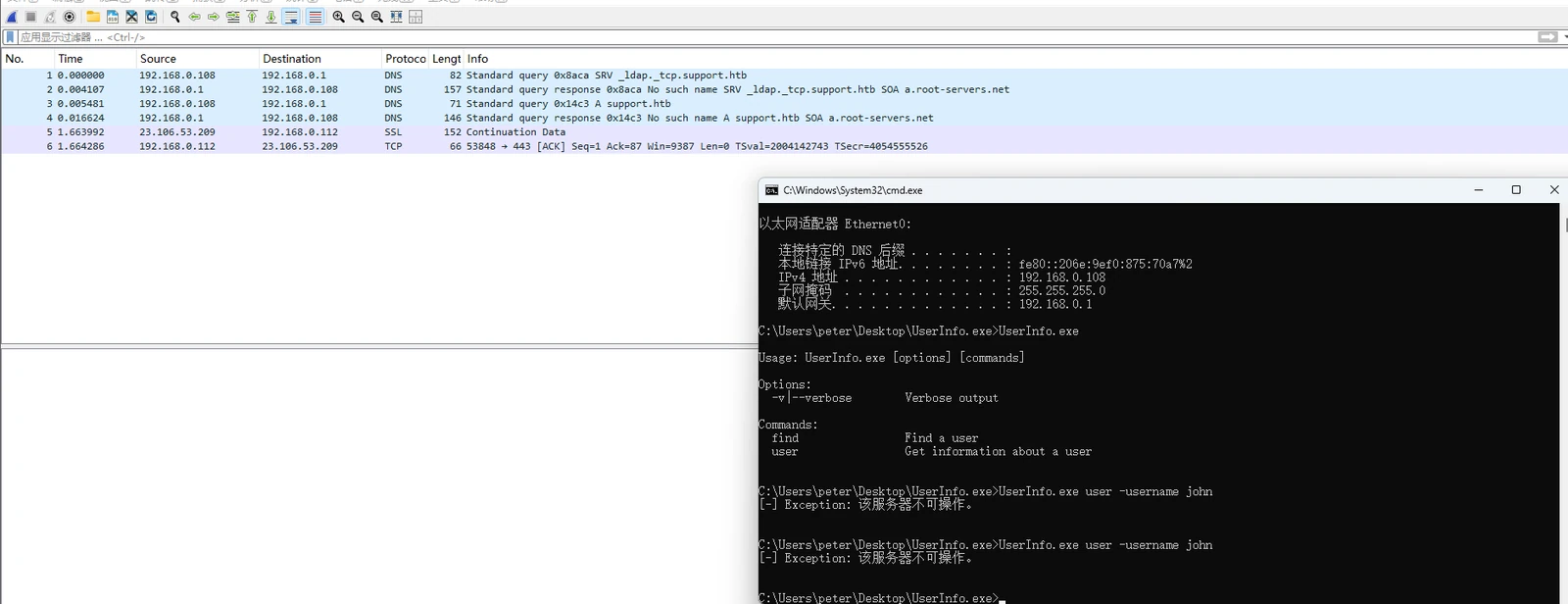This screenshot has height=604, width=1568.
Task: Sort packets by Time column
Action: tap(95, 59)
